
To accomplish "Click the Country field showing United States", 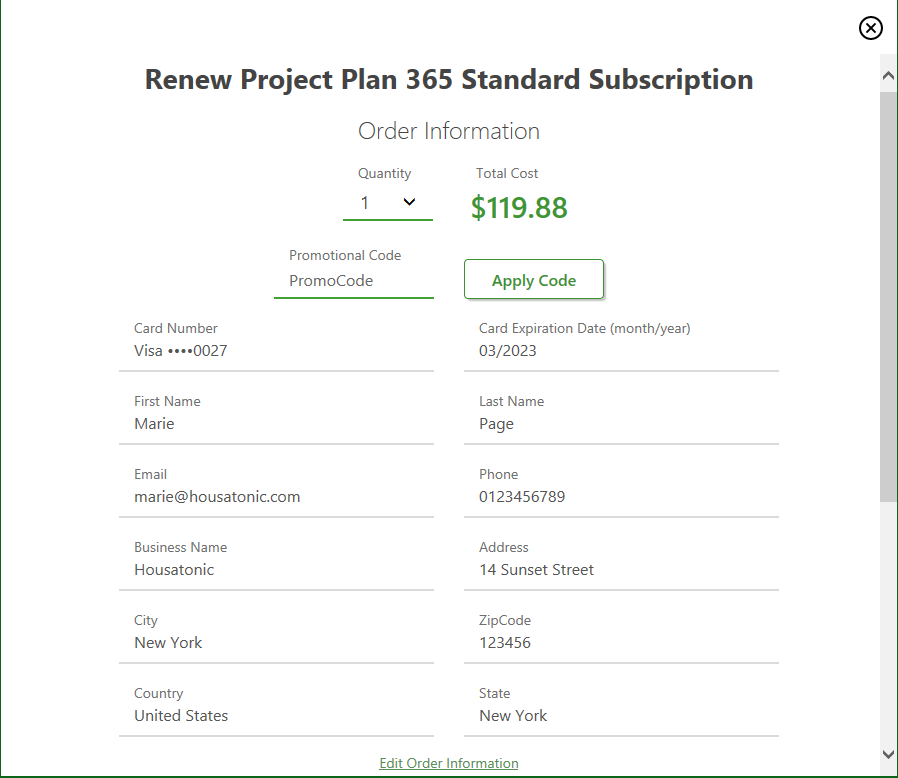I will click(x=276, y=716).
